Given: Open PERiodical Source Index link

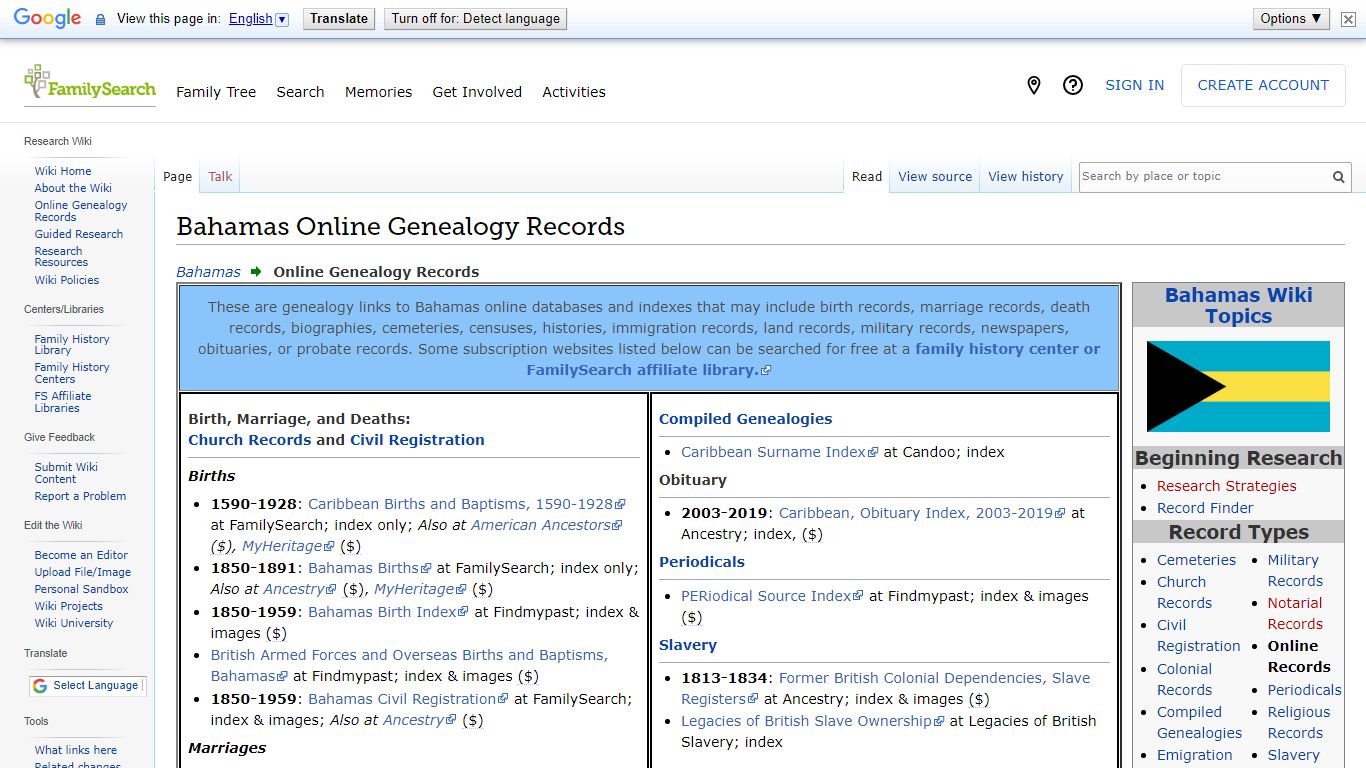Looking at the screenshot, I should click(772, 596).
